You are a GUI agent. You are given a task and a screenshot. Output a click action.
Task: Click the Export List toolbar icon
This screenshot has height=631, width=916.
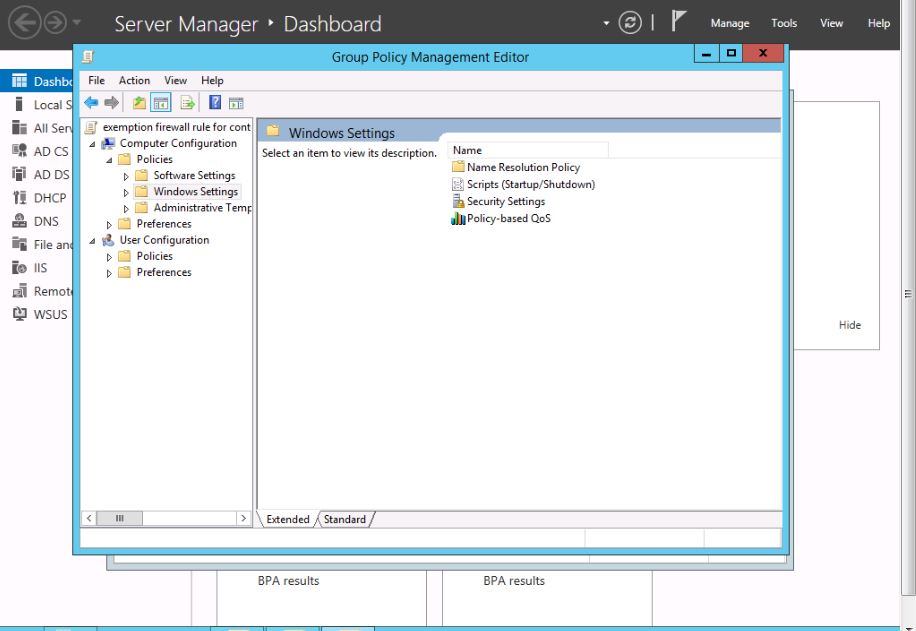pyautogui.click(x=188, y=103)
